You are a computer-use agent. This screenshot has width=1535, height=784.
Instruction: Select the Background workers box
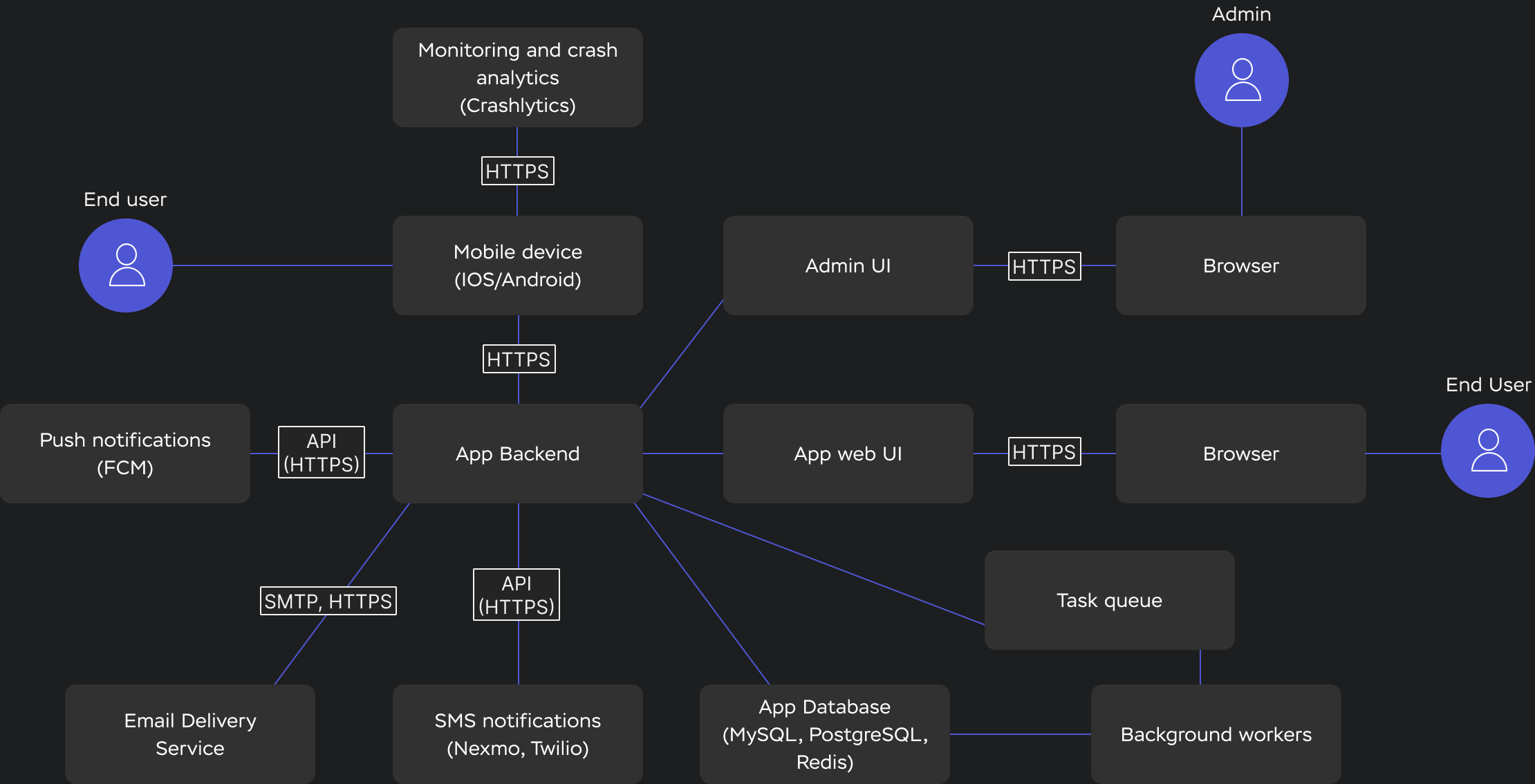tap(1216, 734)
